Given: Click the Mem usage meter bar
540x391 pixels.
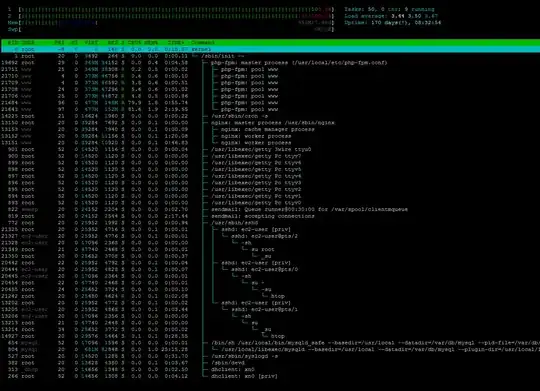Looking at the screenshot, I should click(171, 23).
